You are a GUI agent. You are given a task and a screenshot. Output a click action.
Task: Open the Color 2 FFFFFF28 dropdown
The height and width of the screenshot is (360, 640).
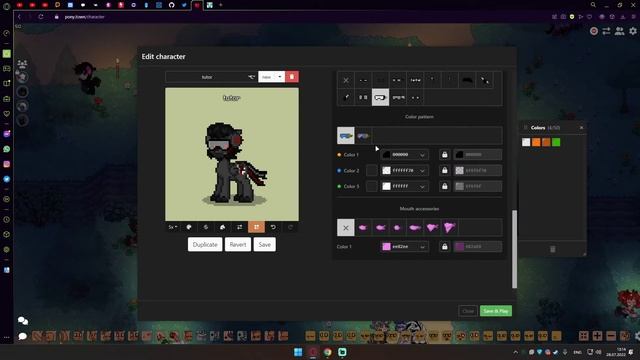pos(422,171)
